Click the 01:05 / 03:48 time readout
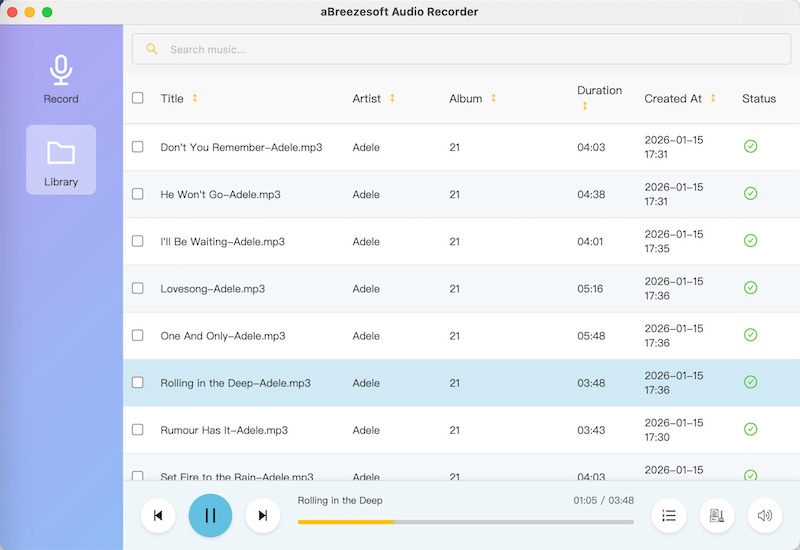This screenshot has height=550, width=800. pyautogui.click(x=604, y=501)
